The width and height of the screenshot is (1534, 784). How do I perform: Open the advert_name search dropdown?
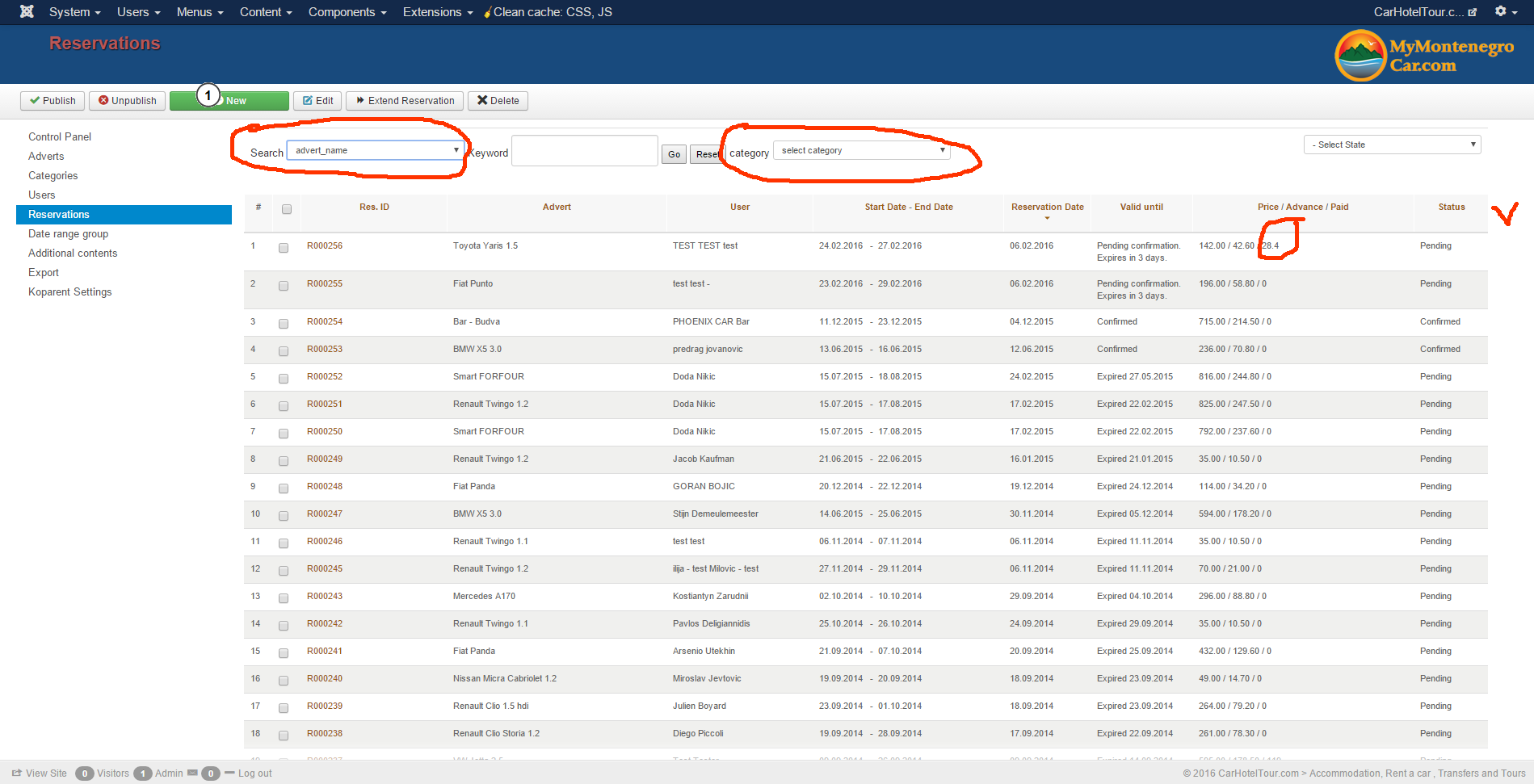[376, 150]
